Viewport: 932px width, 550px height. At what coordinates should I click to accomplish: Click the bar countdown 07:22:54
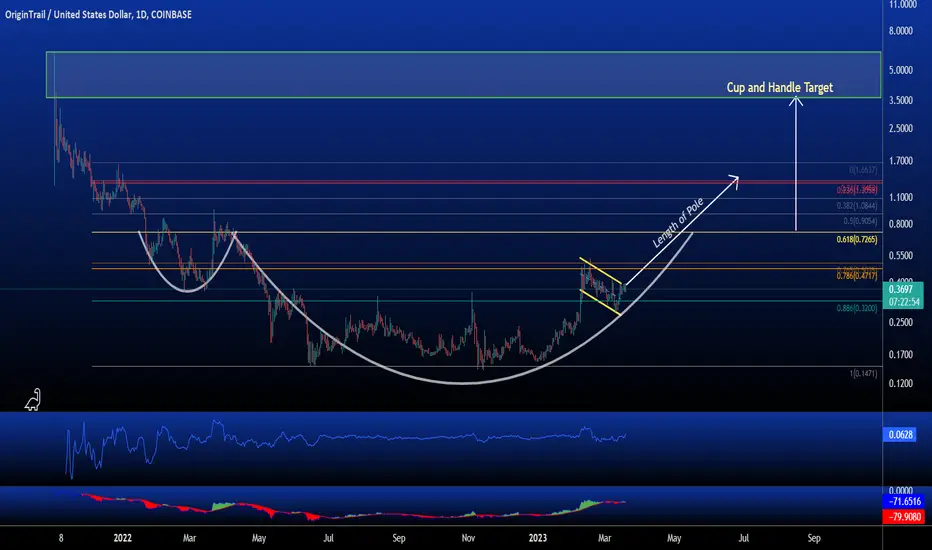[905, 302]
